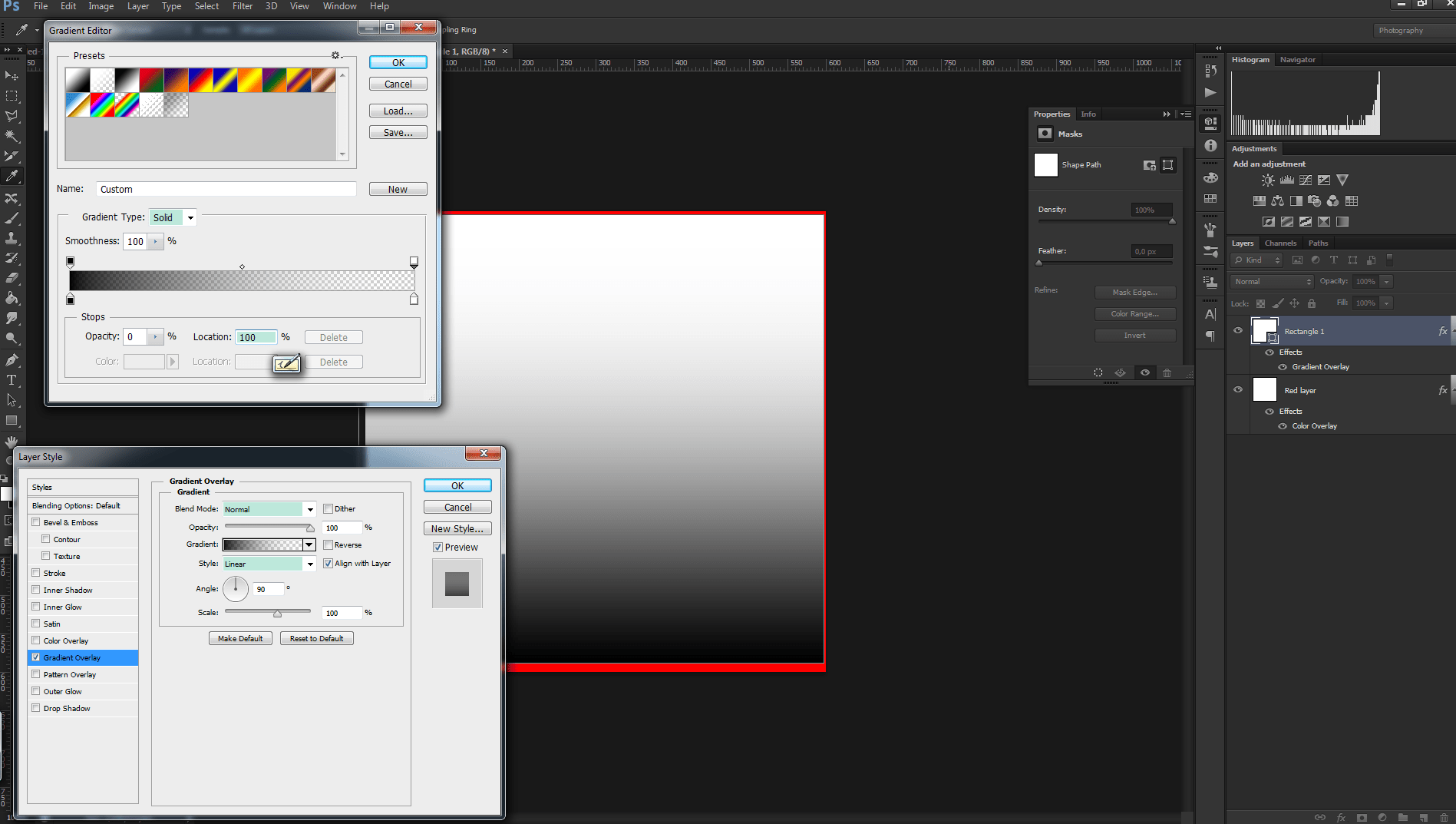Open gradient presets gear menu
The image size is (1456, 824).
pos(336,55)
